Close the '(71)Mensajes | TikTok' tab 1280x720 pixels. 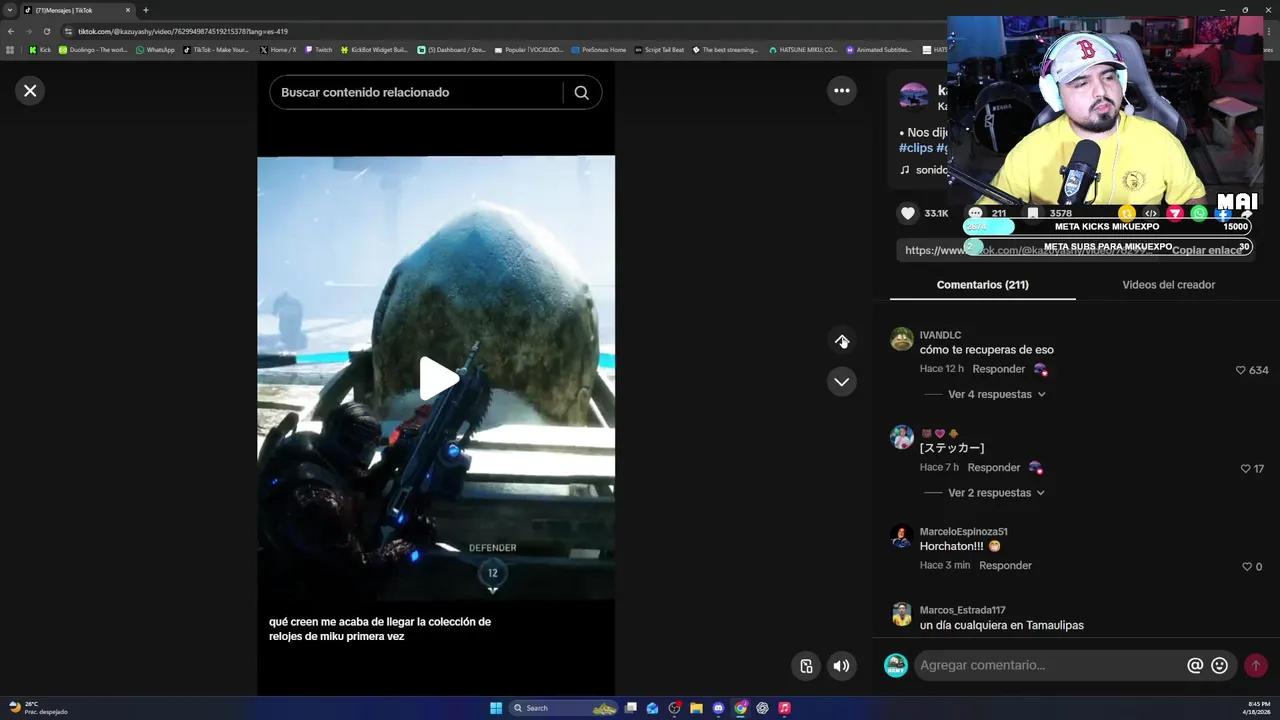coord(128,10)
